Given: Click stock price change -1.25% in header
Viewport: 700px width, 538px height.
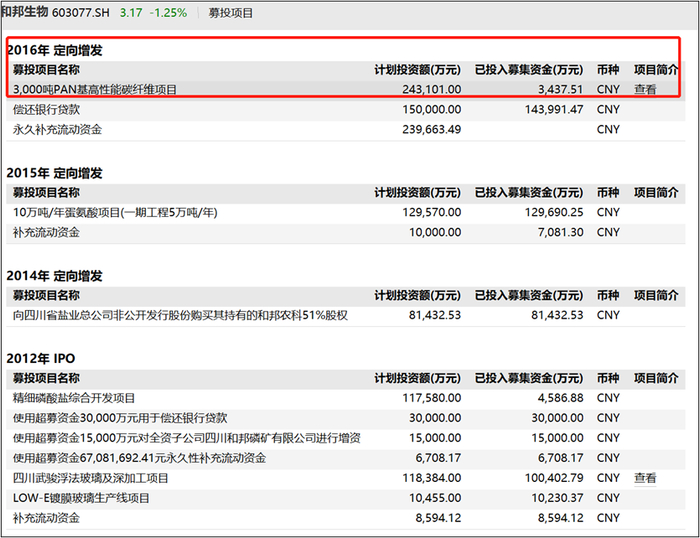Looking at the screenshot, I should 168,13.
